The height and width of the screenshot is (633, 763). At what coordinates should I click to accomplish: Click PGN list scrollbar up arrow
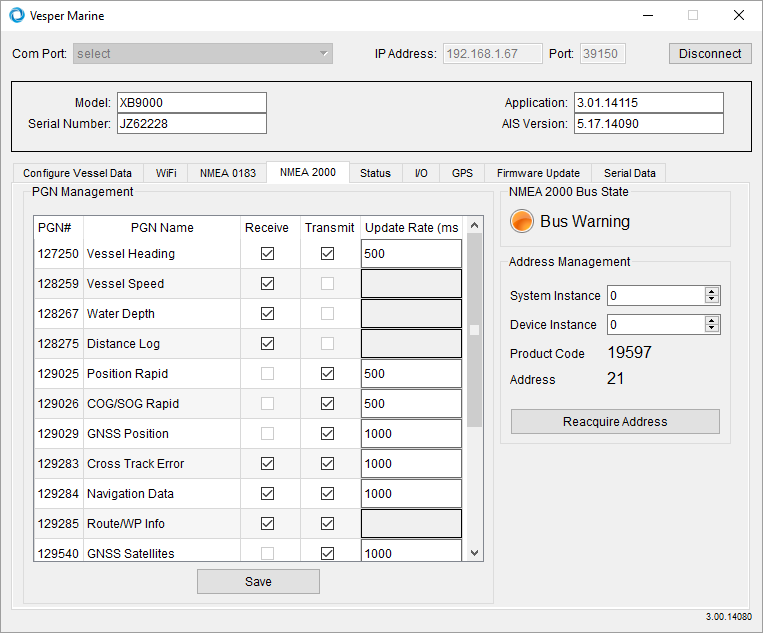point(474,225)
